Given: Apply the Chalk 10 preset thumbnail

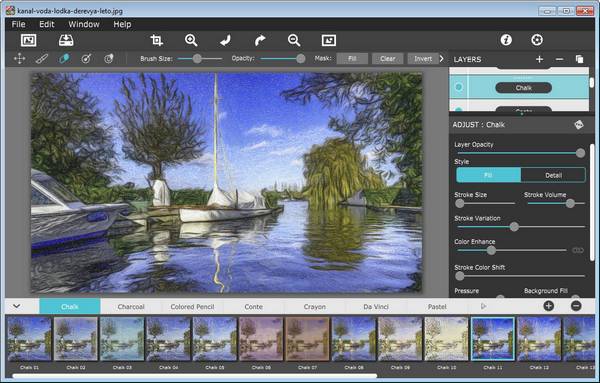Looking at the screenshot, I should pos(446,339).
